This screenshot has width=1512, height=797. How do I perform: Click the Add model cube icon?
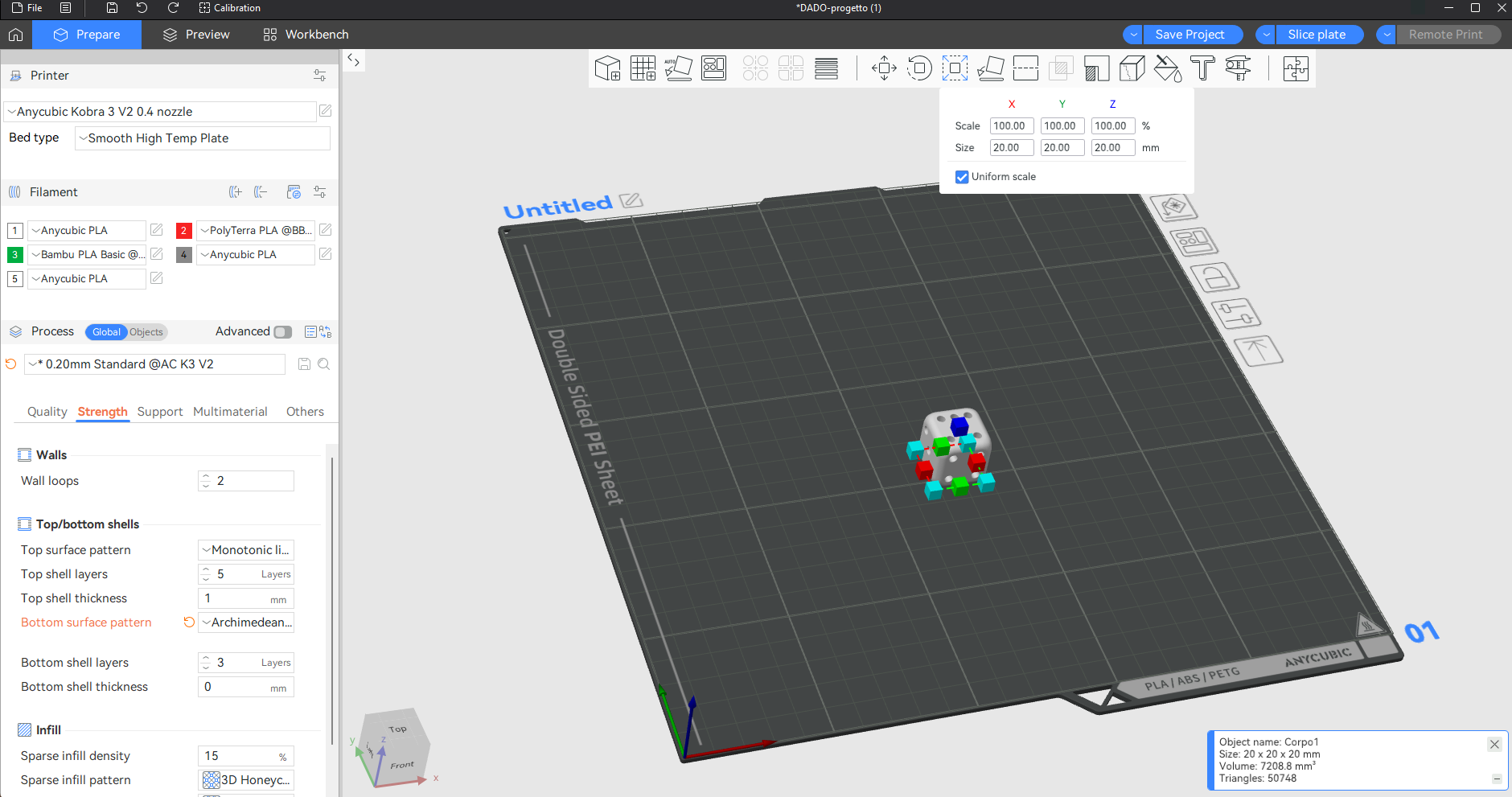[x=607, y=68]
